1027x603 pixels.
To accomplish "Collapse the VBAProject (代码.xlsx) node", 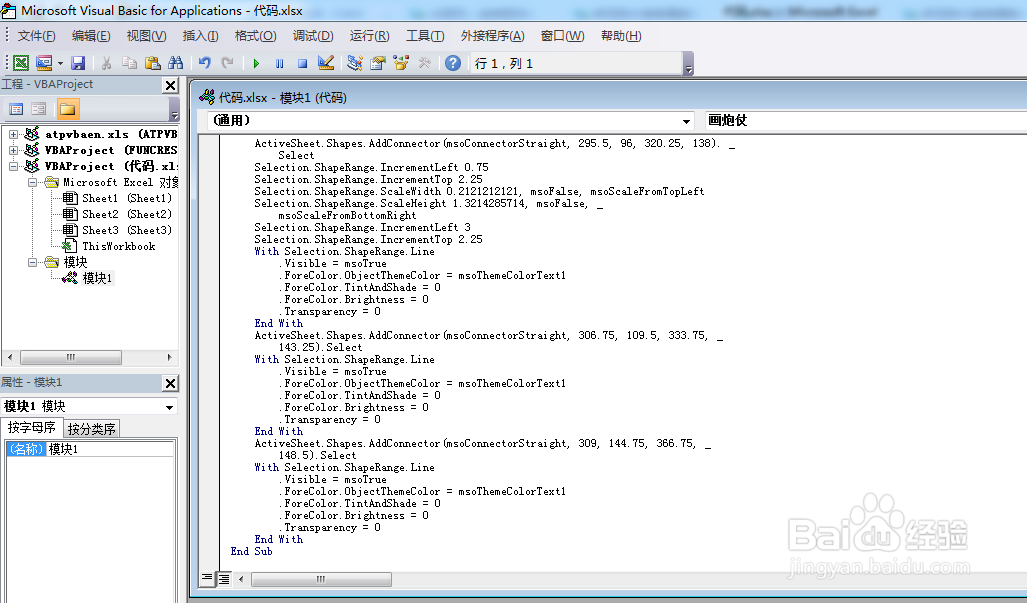I will (13, 166).
